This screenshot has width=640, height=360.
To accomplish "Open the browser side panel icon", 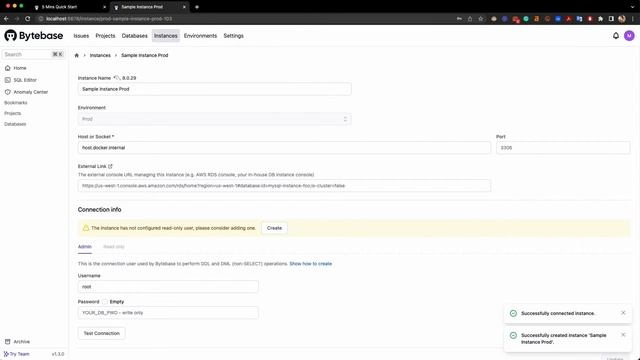I will [x=611, y=18].
